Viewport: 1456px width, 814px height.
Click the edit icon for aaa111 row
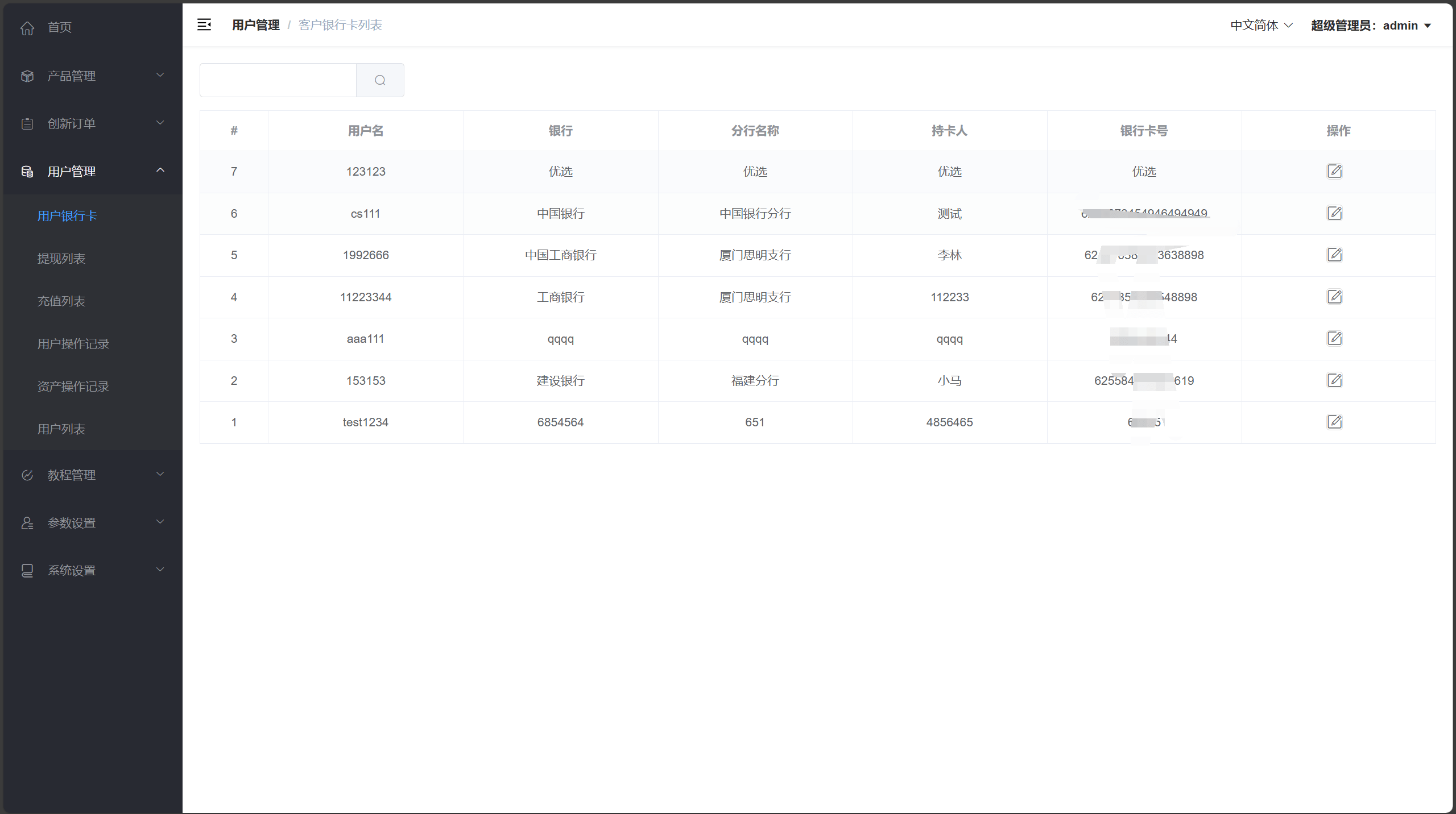(x=1334, y=338)
